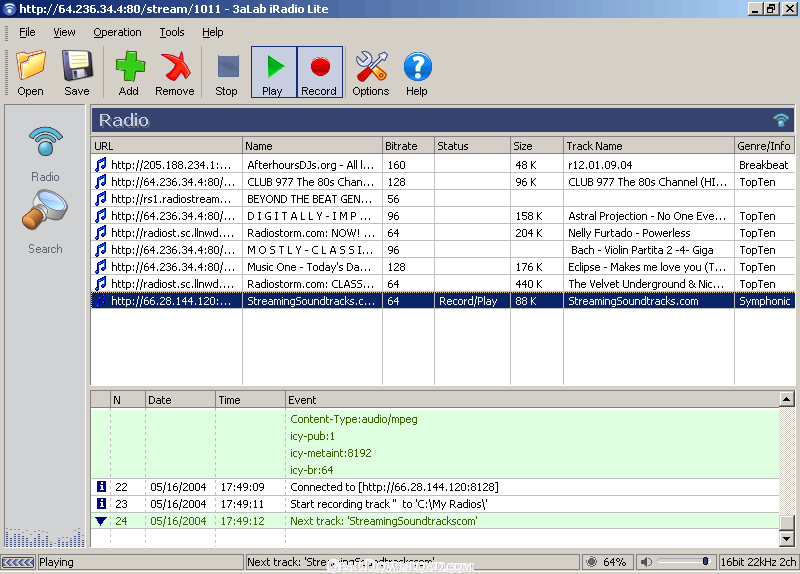Viewport: 800px width, 574px height.
Task: Sort by Genre/Info column header
Action: (x=764, y=146)
